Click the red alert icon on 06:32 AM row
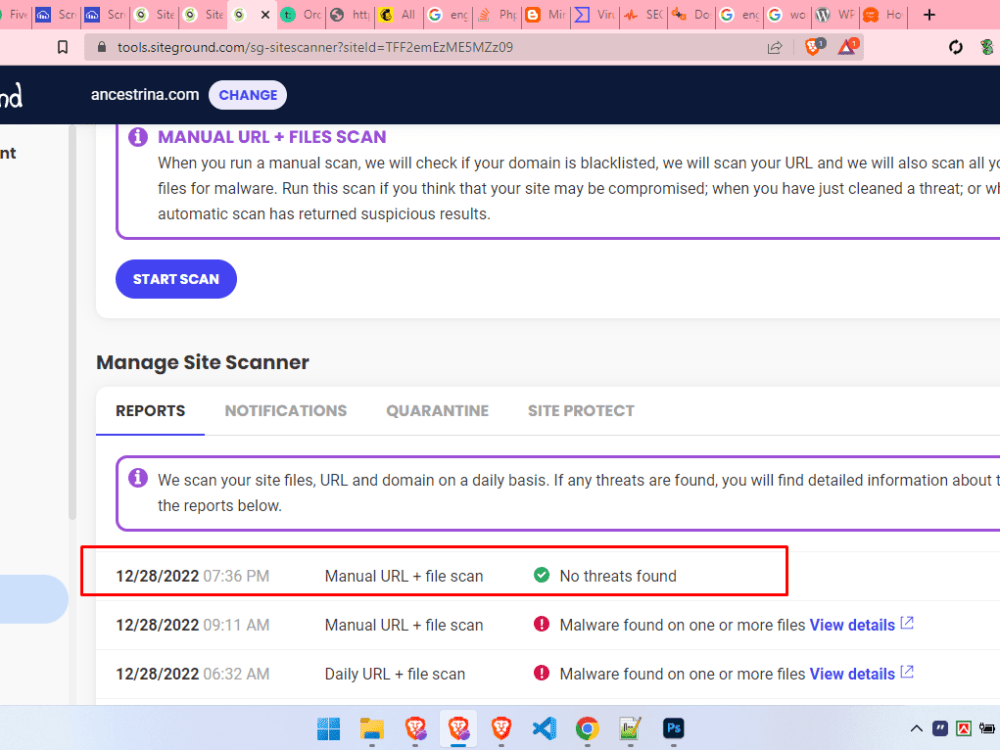1000x750 pixels. coord(541,673)
